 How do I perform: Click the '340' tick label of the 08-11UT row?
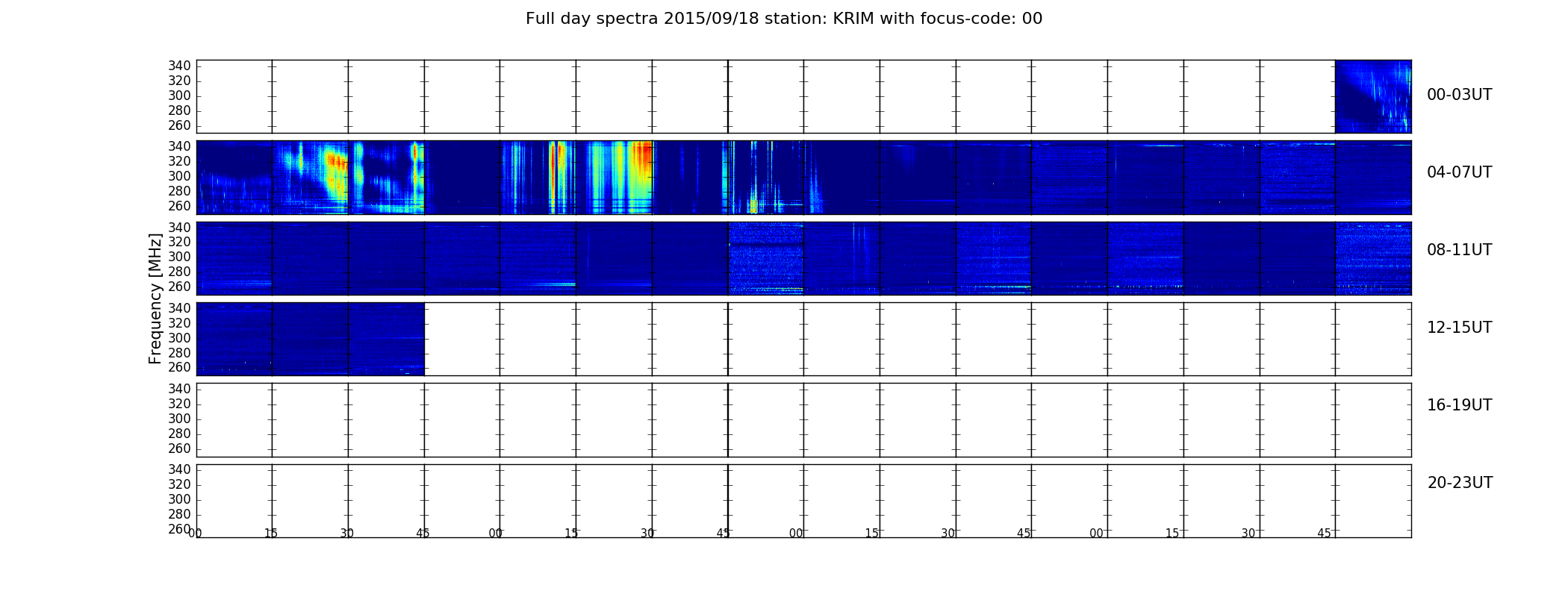[x=179, y=227]
